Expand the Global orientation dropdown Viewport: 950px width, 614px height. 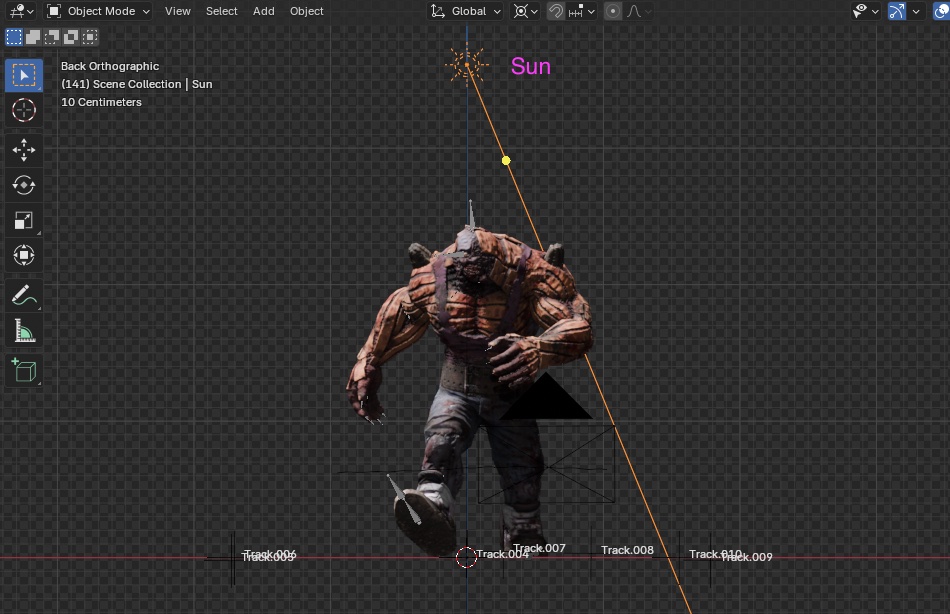pos(465,11)
